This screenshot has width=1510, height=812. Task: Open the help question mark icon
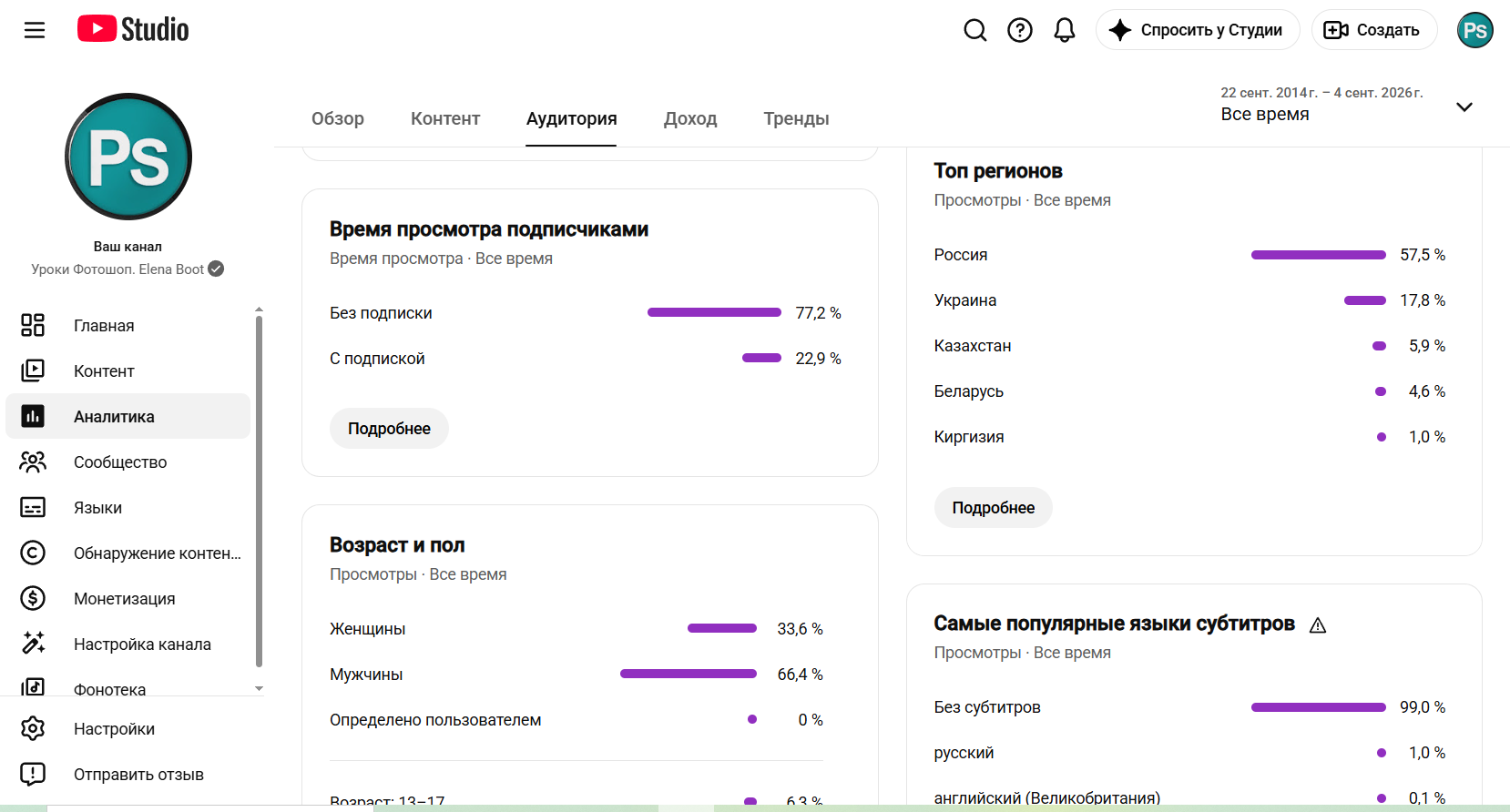(1020, 30)
